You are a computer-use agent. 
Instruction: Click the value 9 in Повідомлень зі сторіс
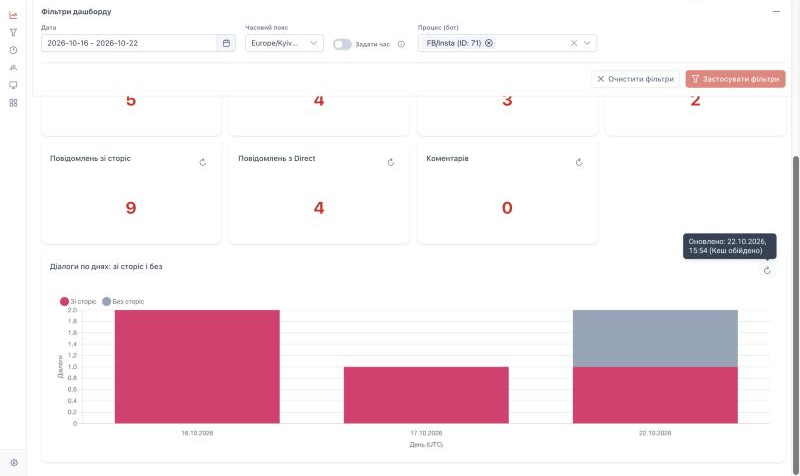tap(131, 208)
